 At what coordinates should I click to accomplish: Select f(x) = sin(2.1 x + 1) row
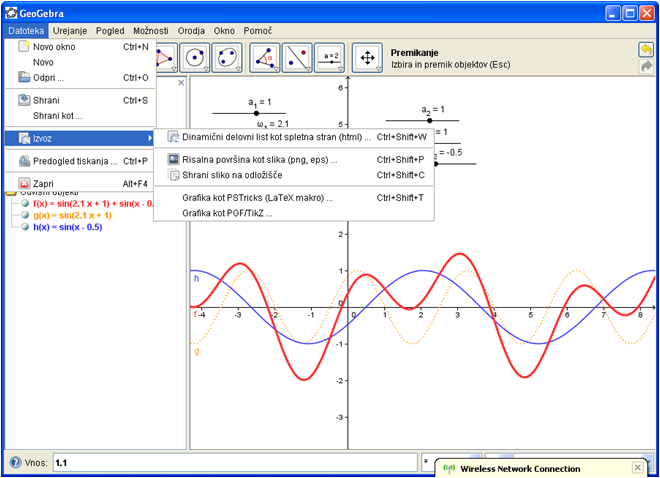94,203
